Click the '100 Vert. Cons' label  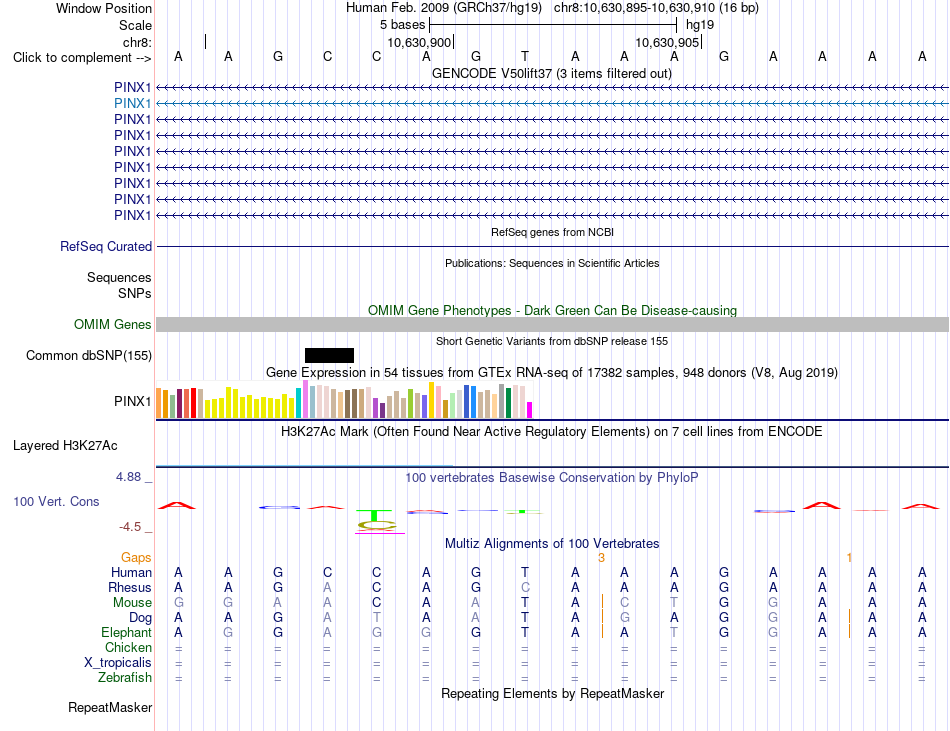56,501
